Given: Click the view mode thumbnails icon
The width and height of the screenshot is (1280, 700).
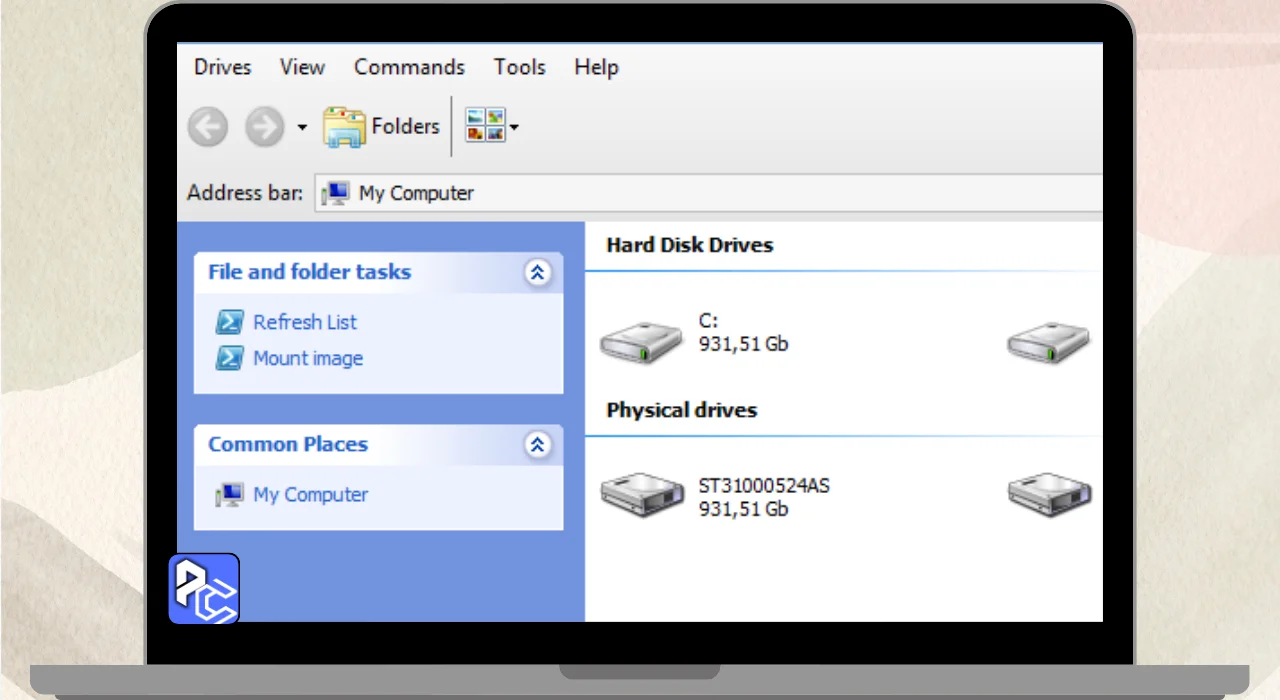Looking at the screenshot, I should (x=485, y=126).
